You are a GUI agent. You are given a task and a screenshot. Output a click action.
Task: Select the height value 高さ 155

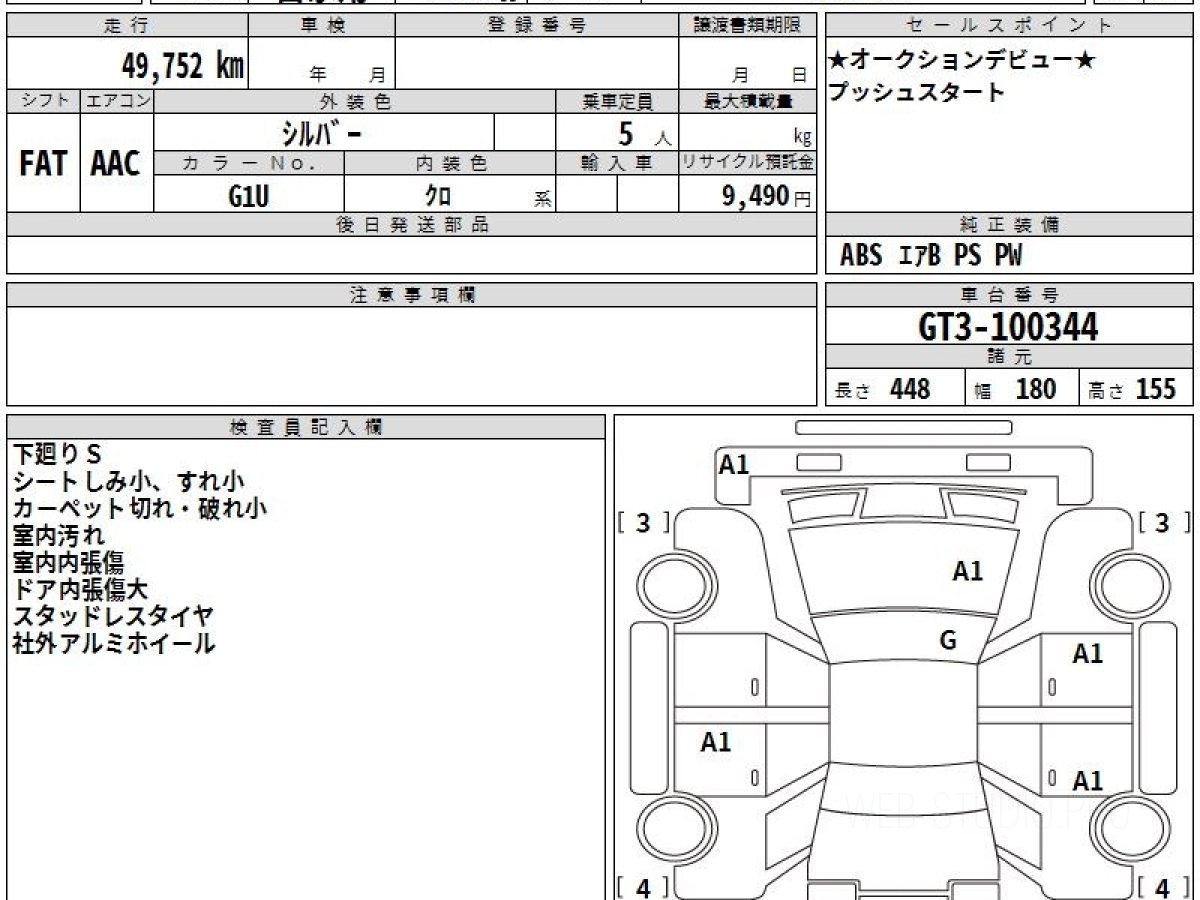pyautogui.click(x=1132, y=389)
